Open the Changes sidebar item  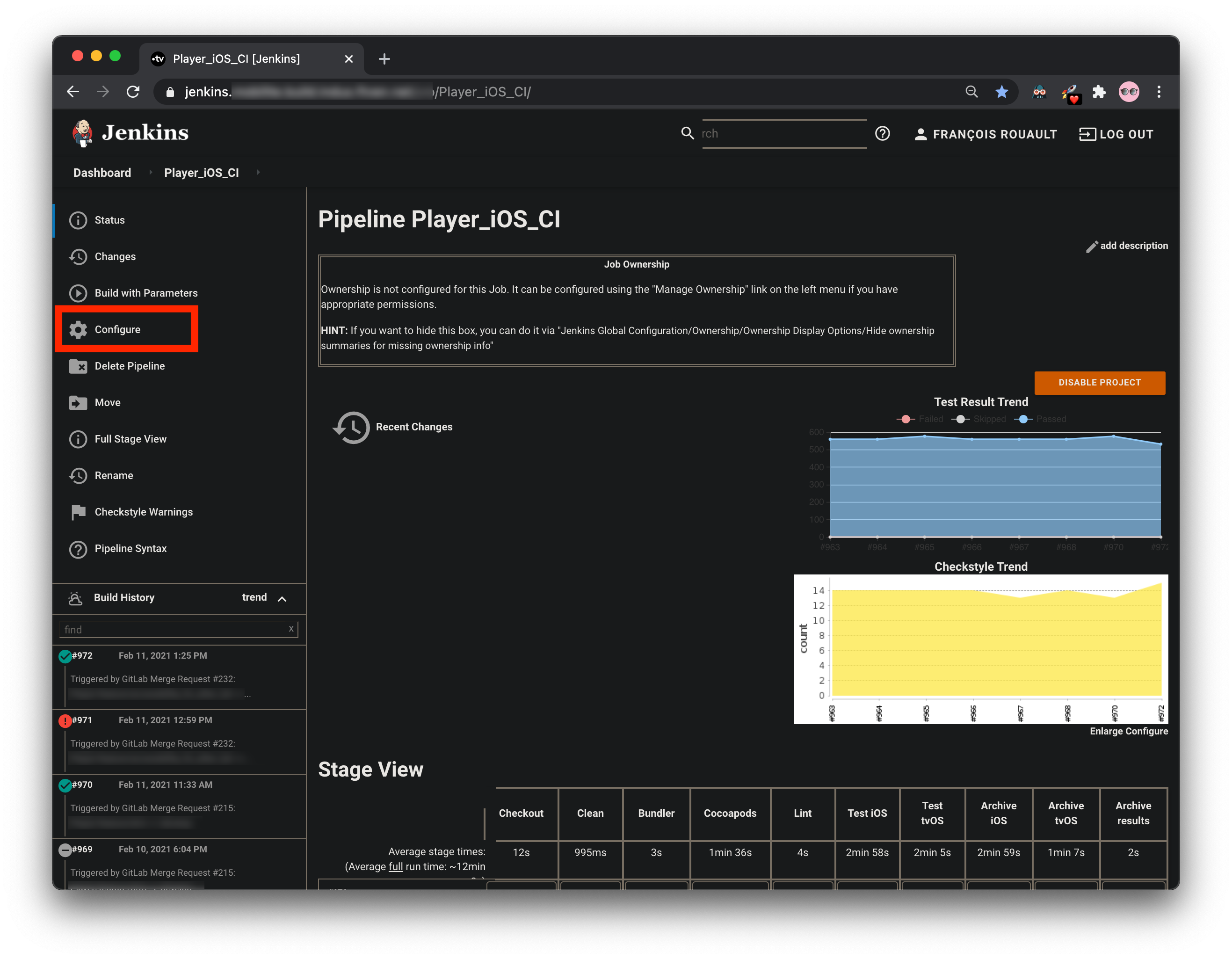pos(115,257)
